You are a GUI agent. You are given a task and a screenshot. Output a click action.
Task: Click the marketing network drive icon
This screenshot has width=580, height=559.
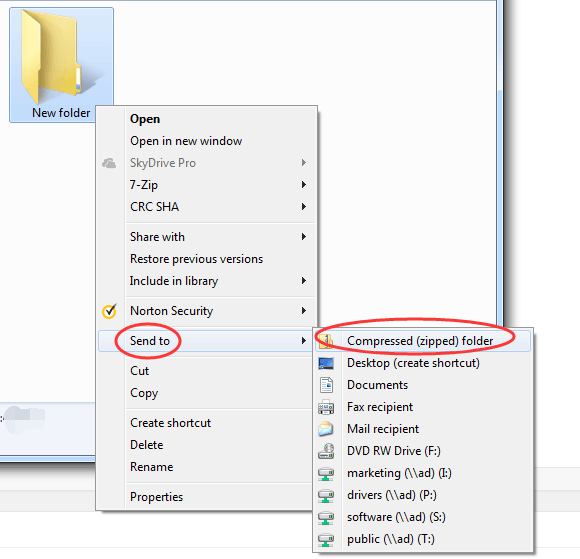coord(326,473)
